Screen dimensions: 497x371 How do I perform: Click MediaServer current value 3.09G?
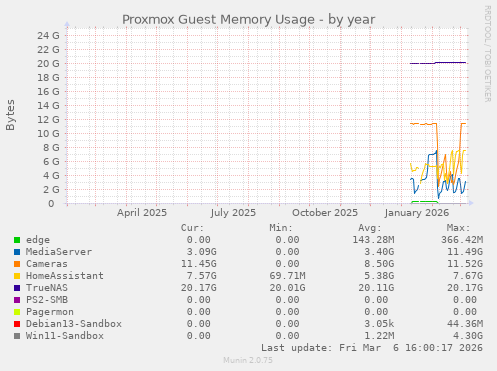(x=201, y=252)
